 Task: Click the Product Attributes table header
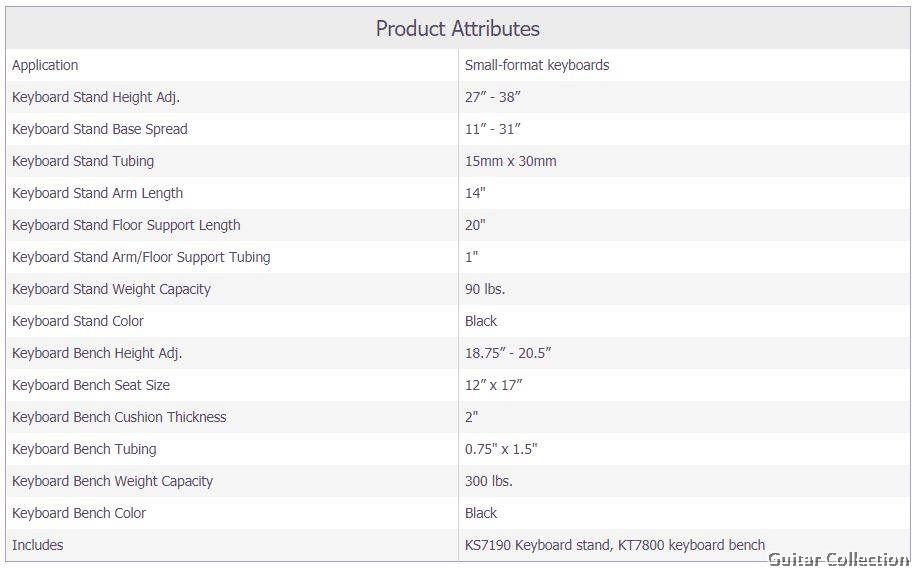(x=457, y=28)
